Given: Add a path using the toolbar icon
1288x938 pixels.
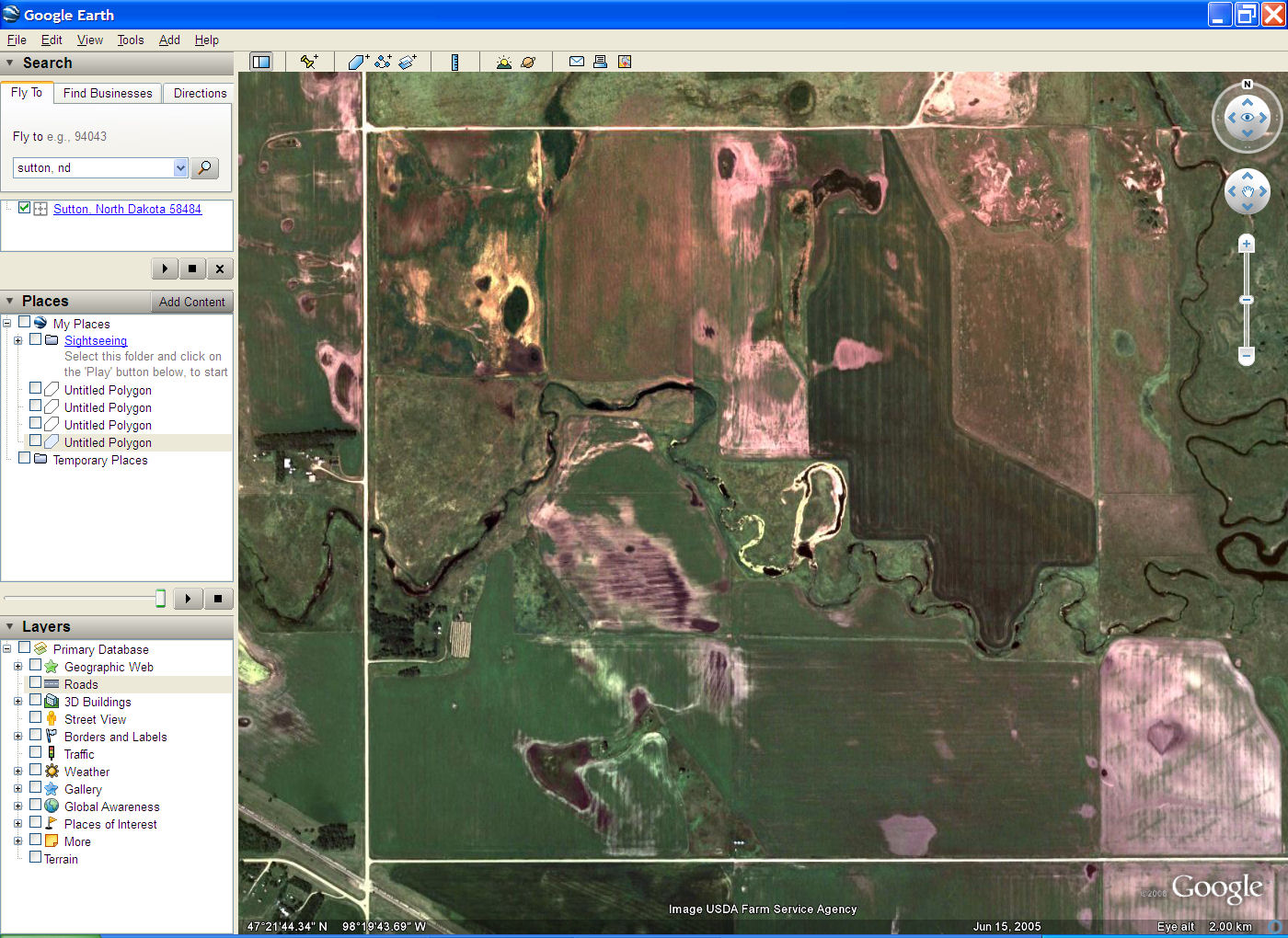Looking at the screenshot, I should point(383,62).
